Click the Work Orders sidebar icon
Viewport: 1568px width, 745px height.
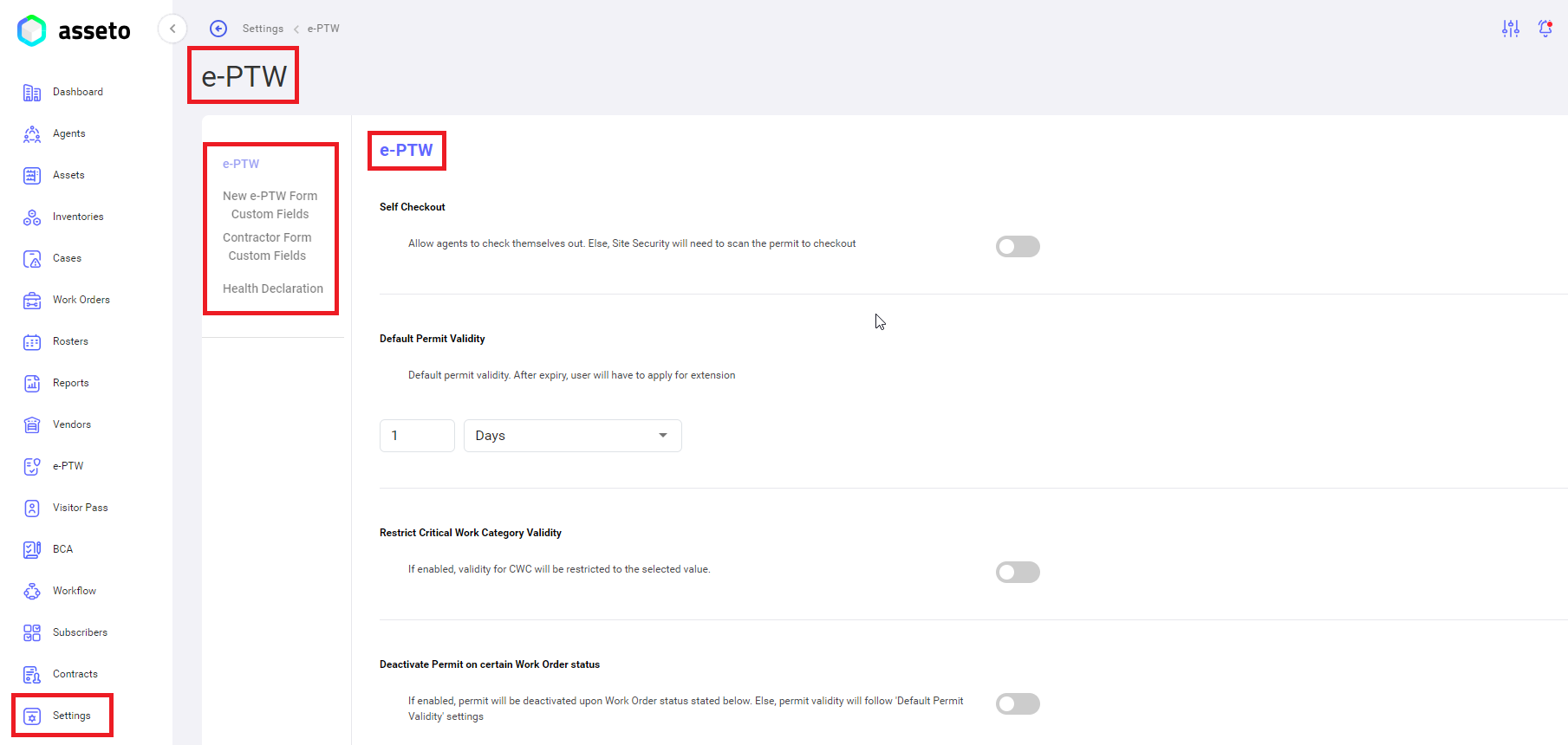coord(32,301)
